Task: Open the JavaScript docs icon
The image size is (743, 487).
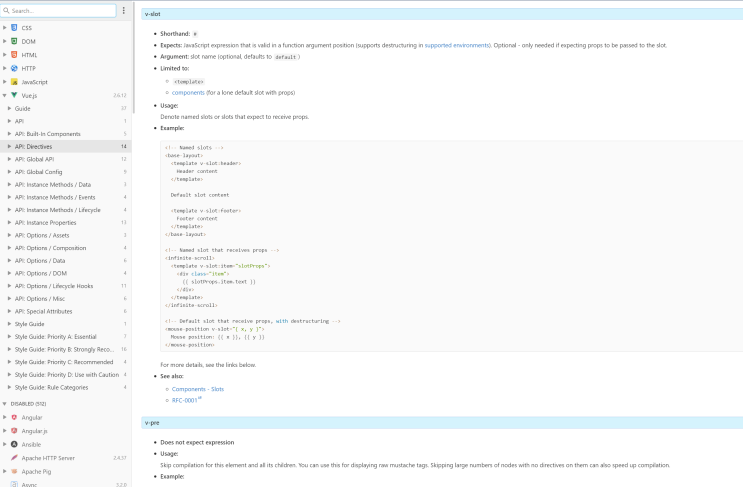Action: pos(14,82)
